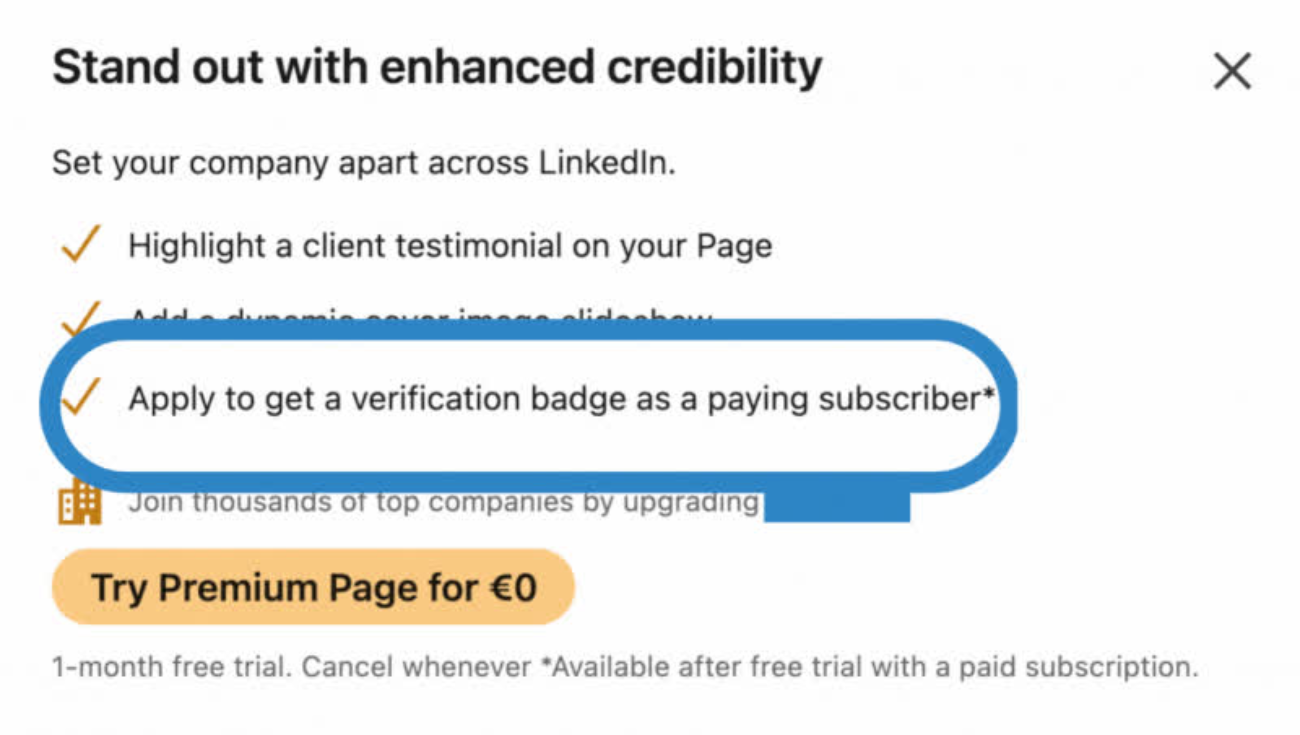Click the Try Premium Page for €0 button

pos(313,587)
